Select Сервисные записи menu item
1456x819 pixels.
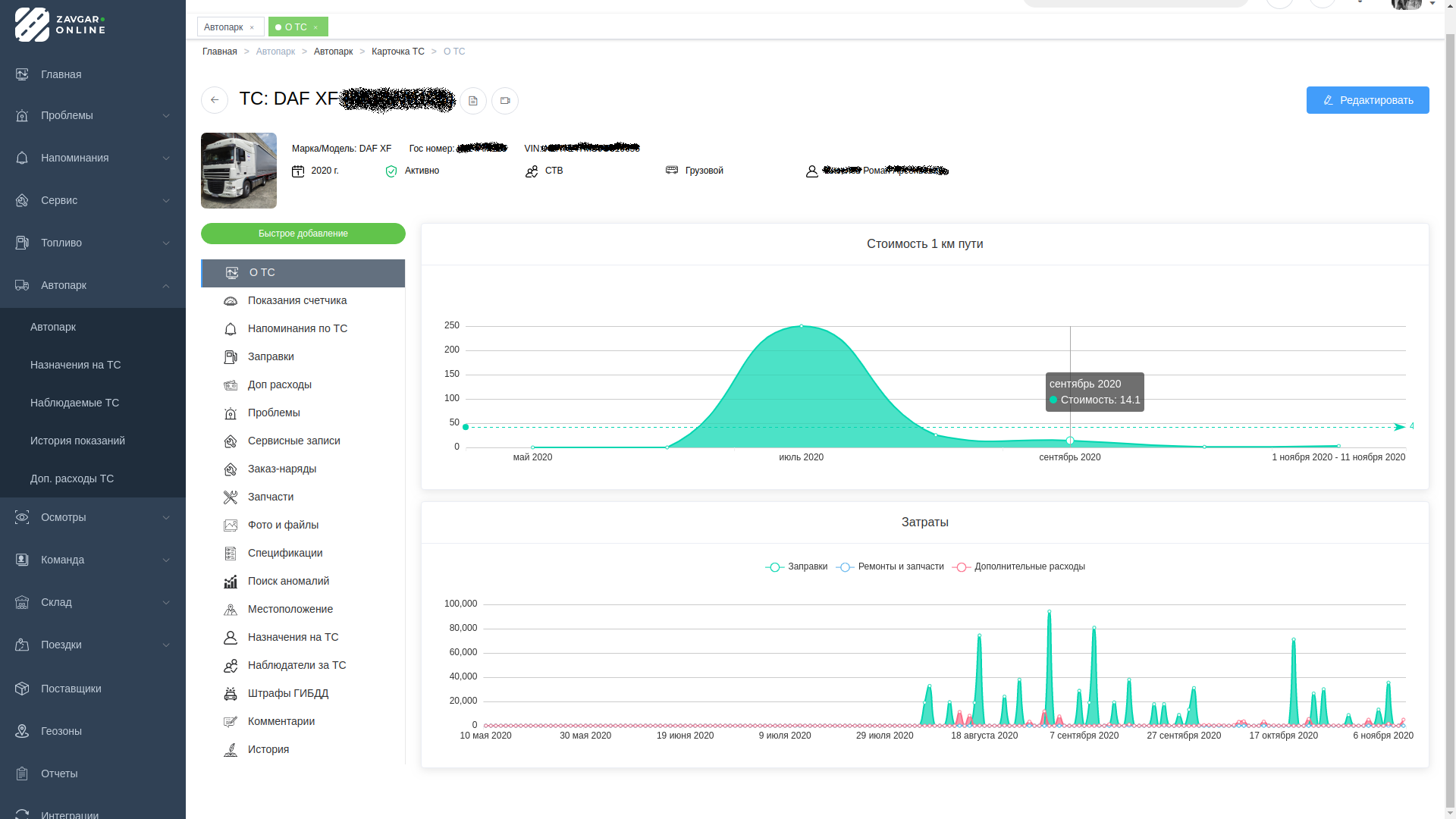coord(293,441)
